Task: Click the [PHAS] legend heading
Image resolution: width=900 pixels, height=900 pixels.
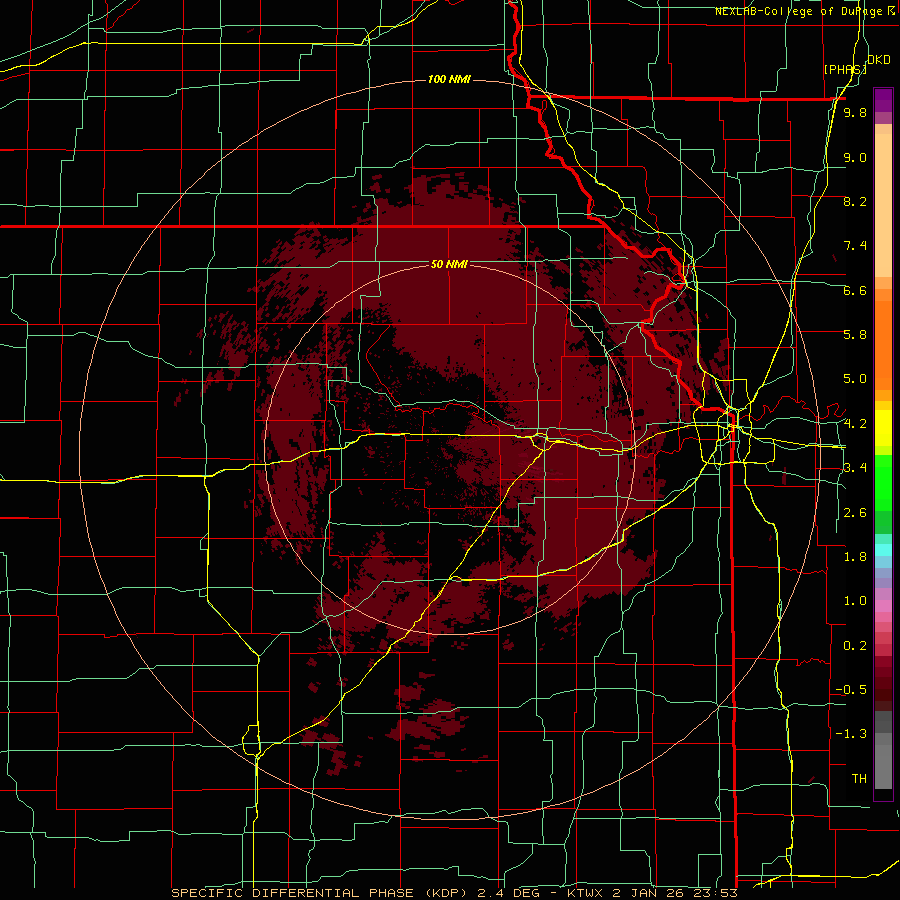Action: (845, 69)
